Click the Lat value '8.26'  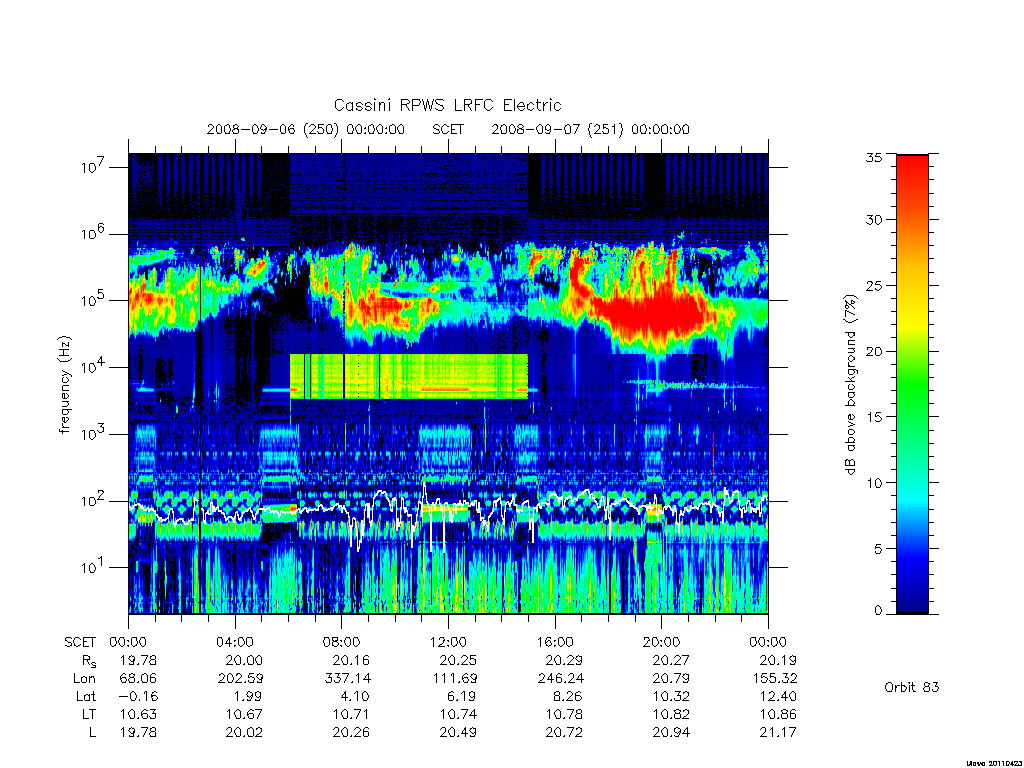568,696
